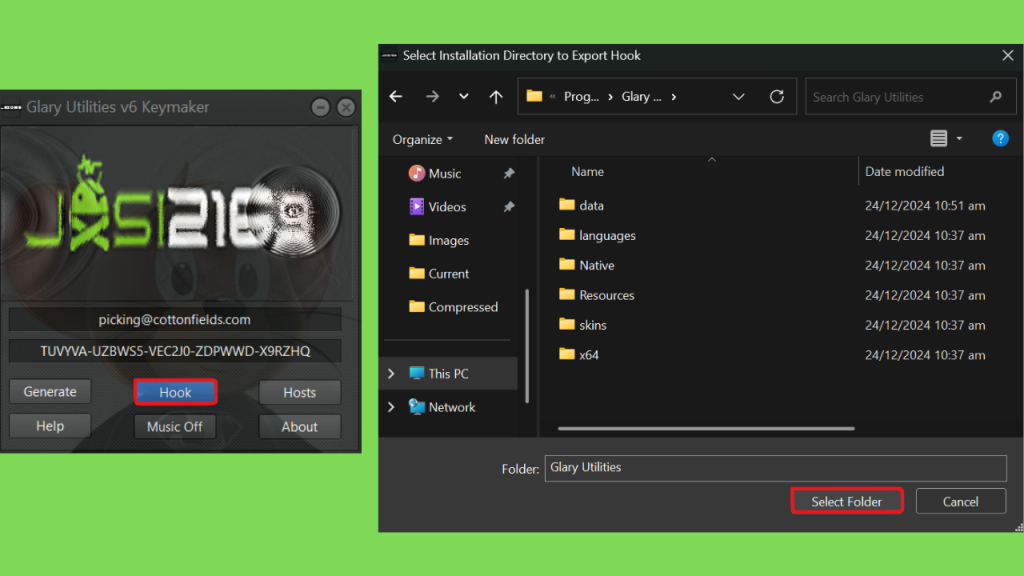Viewport: 1024px width, 576px height.
Task: Select Network in navigation pane
Action: click(452, 407)
